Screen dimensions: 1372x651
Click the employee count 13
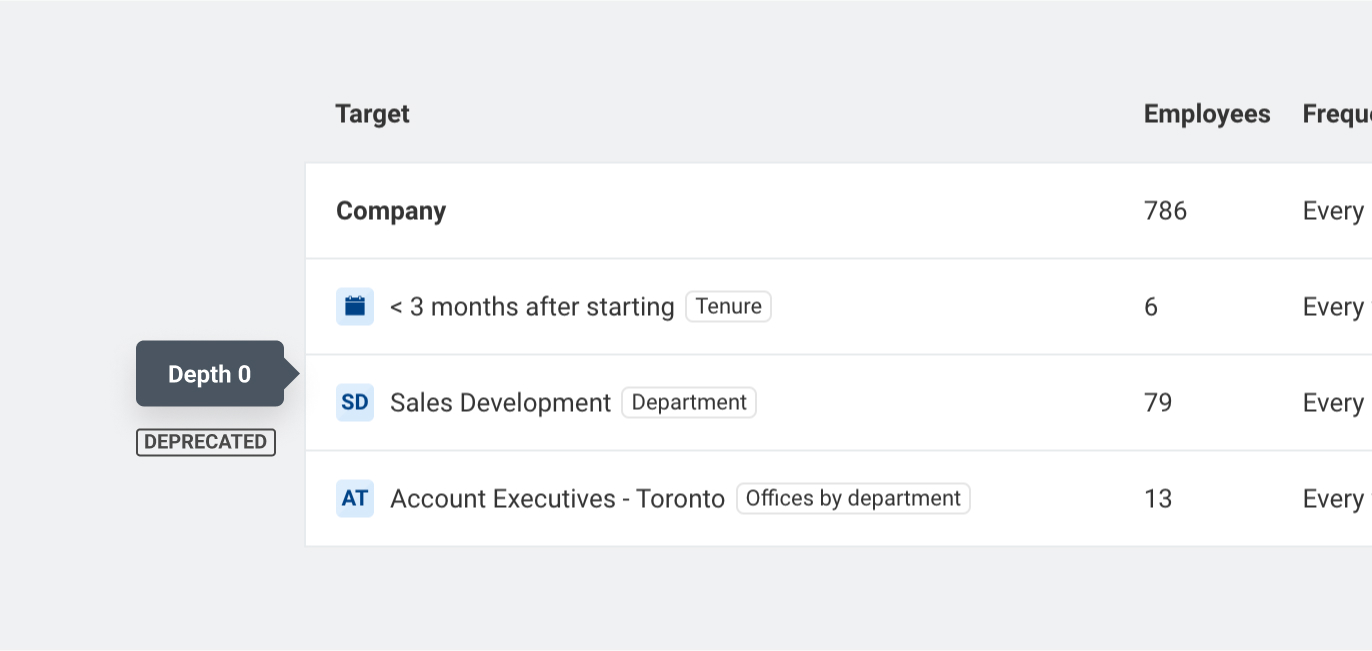pos(1157,498)
